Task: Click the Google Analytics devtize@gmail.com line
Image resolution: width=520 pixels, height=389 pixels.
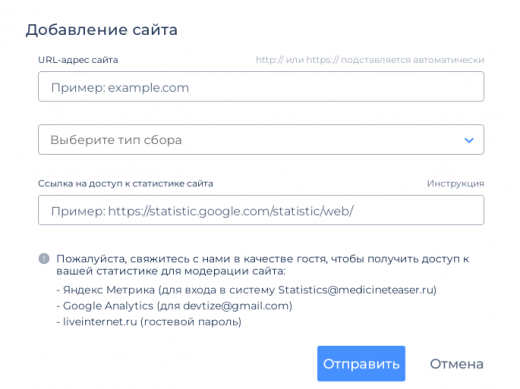Action: click(x=174, y=306)
